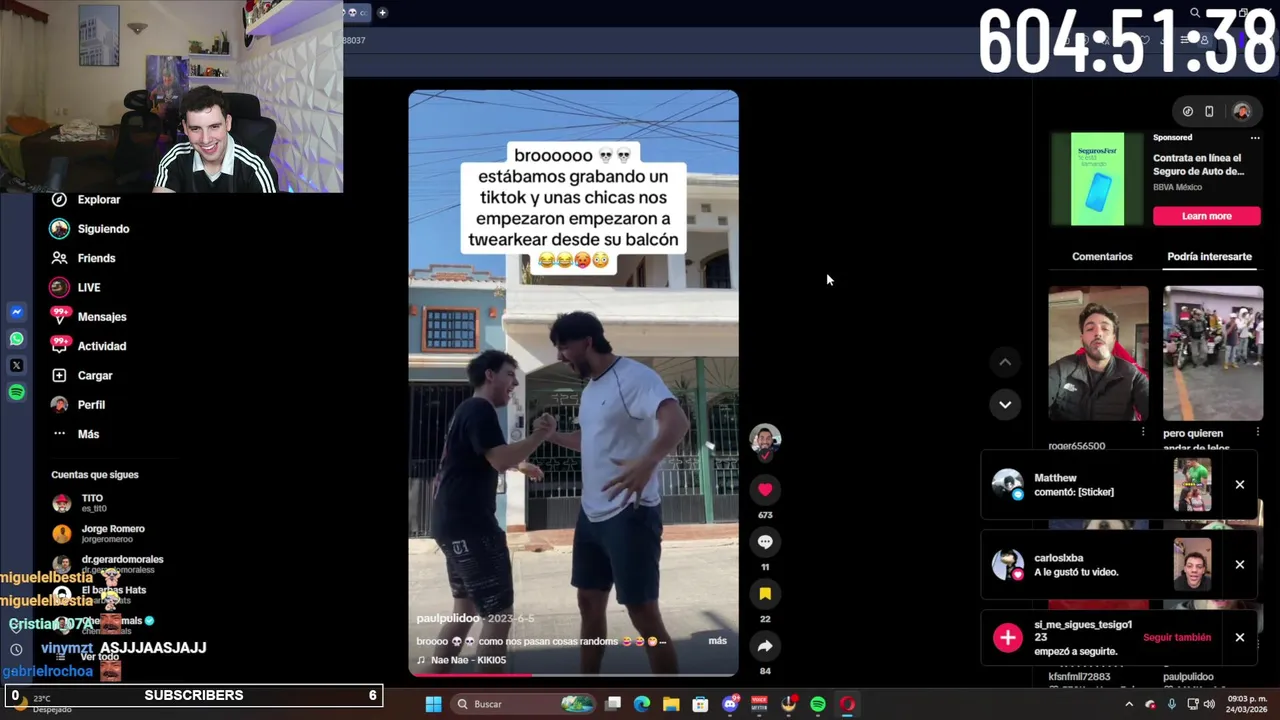
Task: Open video comments bubble icon
Action: click(x=765, y=541)
